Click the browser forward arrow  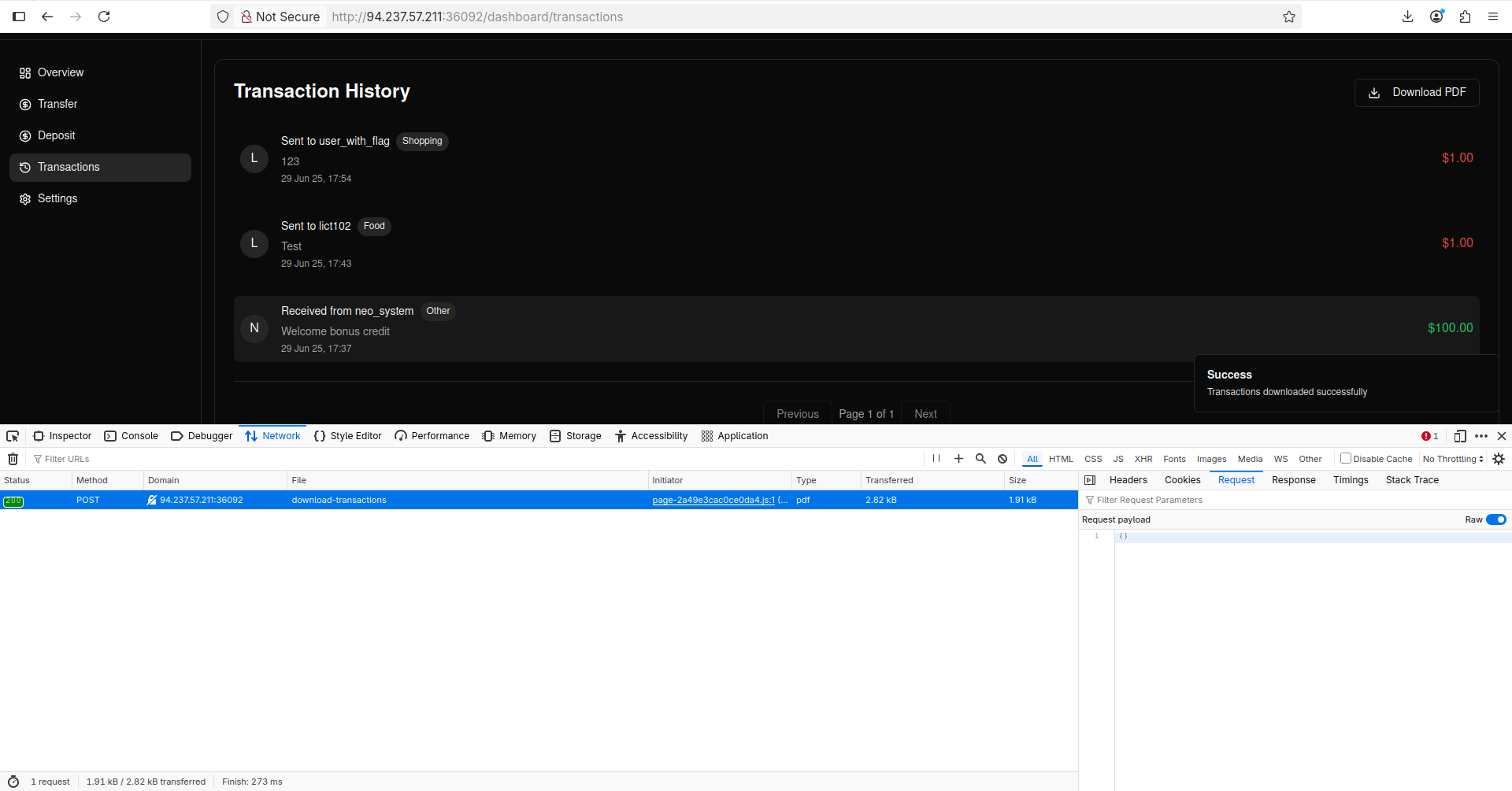[x=76, y=17]
